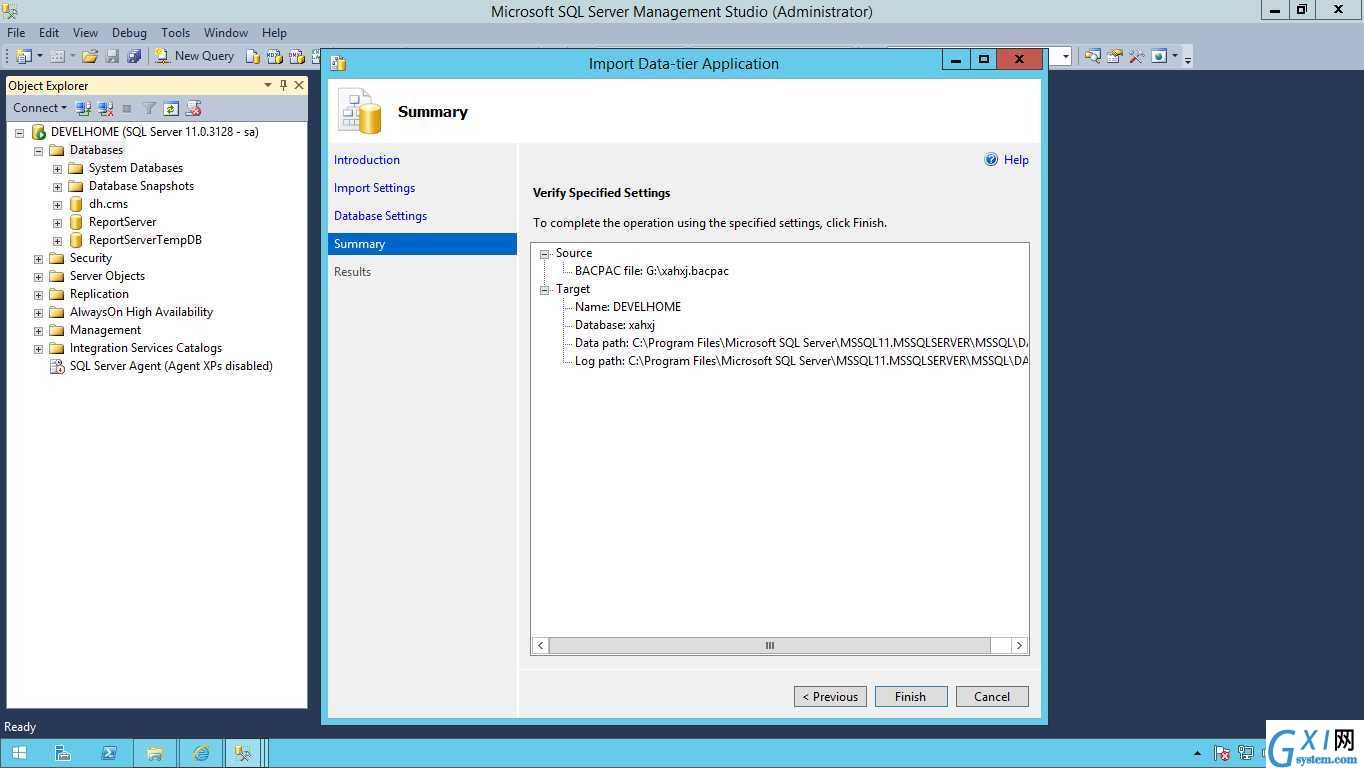Expand the System Databases folder
This screenshot has width=1364, height=768.
click(57, 168)
